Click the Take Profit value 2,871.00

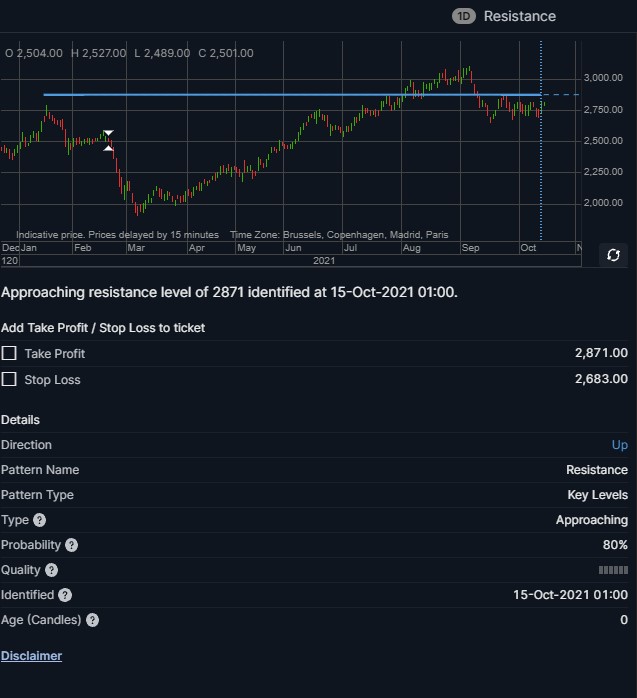pos(601,353)
